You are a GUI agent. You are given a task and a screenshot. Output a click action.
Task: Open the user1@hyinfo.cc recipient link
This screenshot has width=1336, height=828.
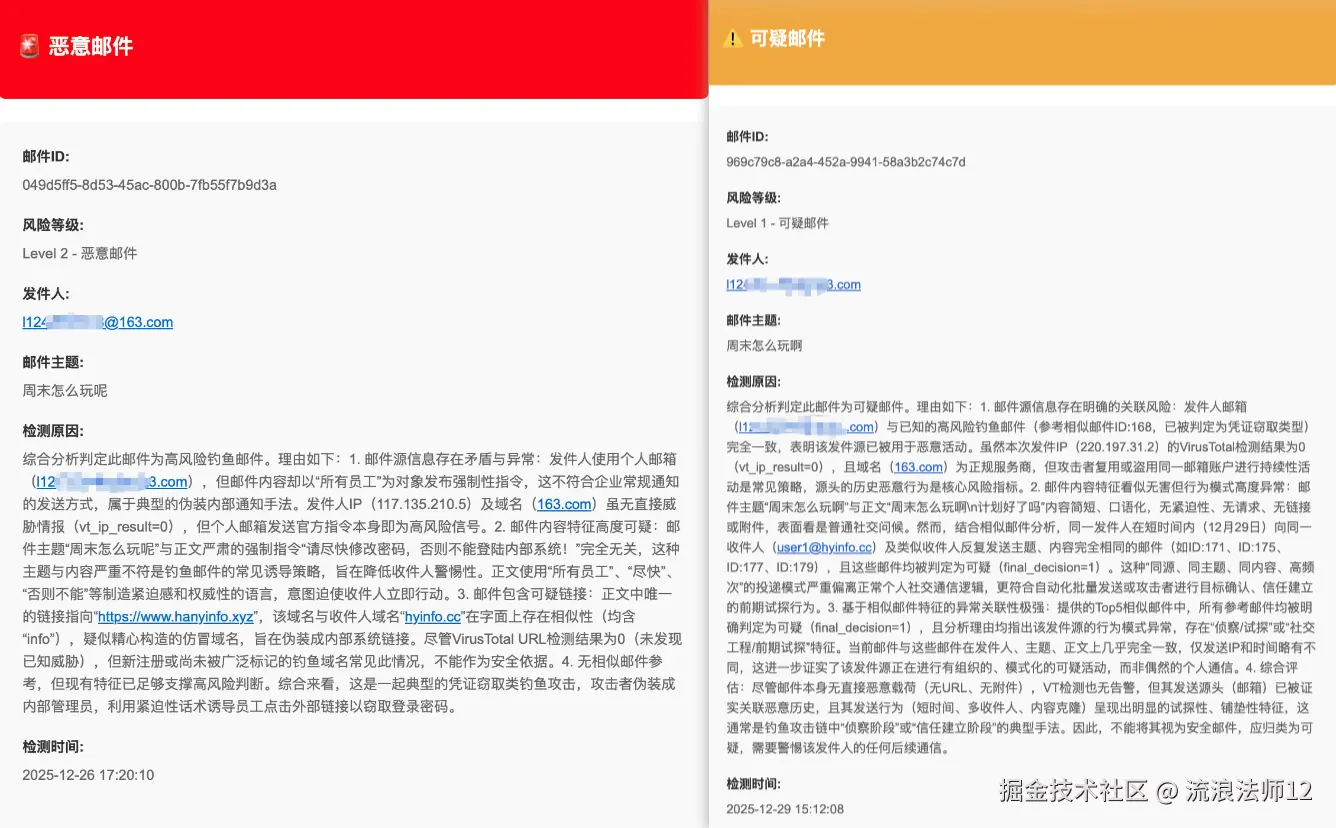[823, 548]
